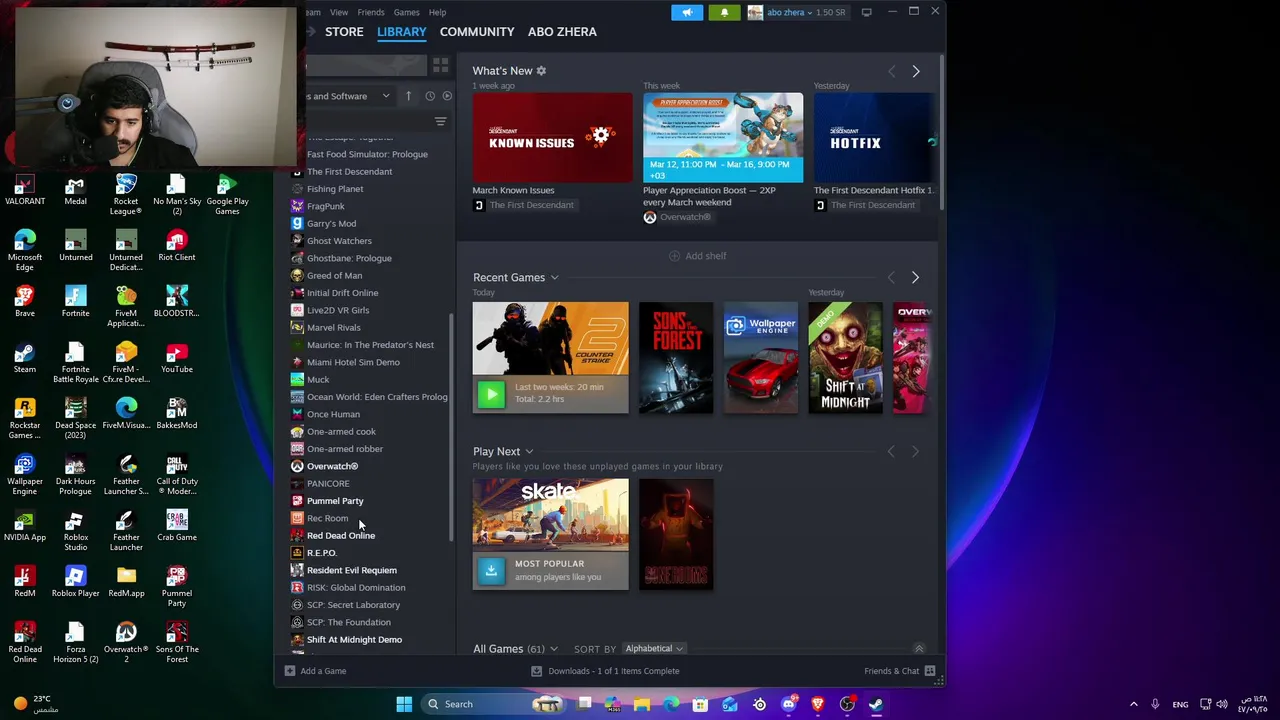Open the Riot Client desktop shortcut
The width and height of the screenshot is (1280, 720).
pos(177,246)
